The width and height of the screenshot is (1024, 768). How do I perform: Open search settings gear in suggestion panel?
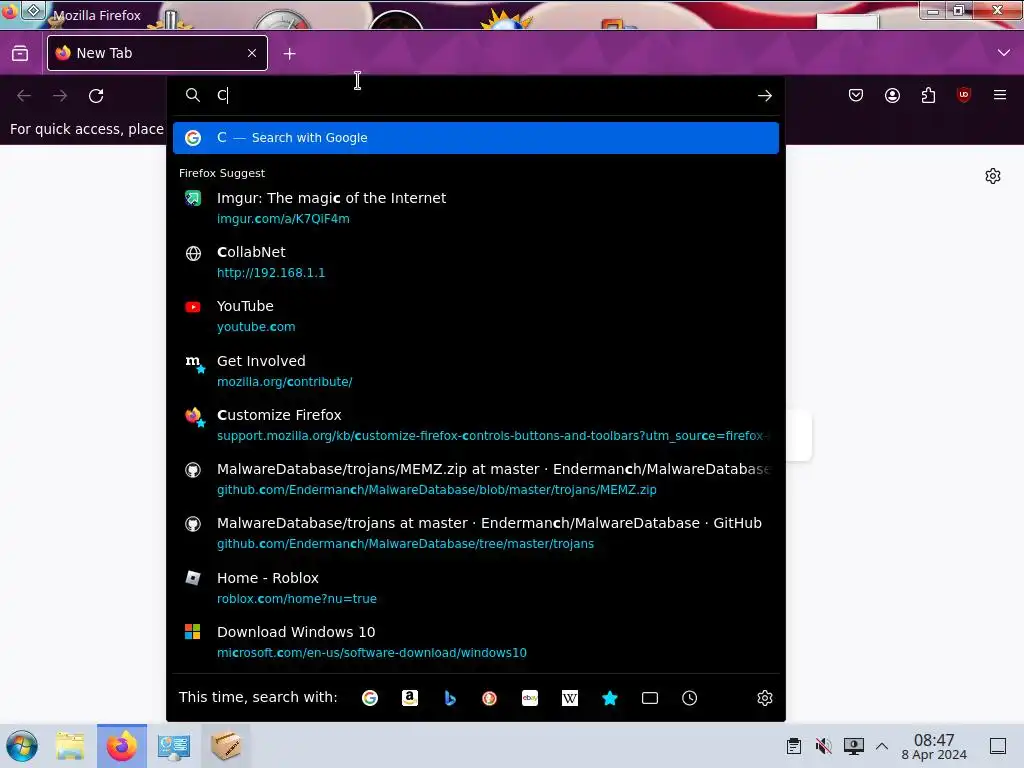pyautogui.click(x=765, y=698)
